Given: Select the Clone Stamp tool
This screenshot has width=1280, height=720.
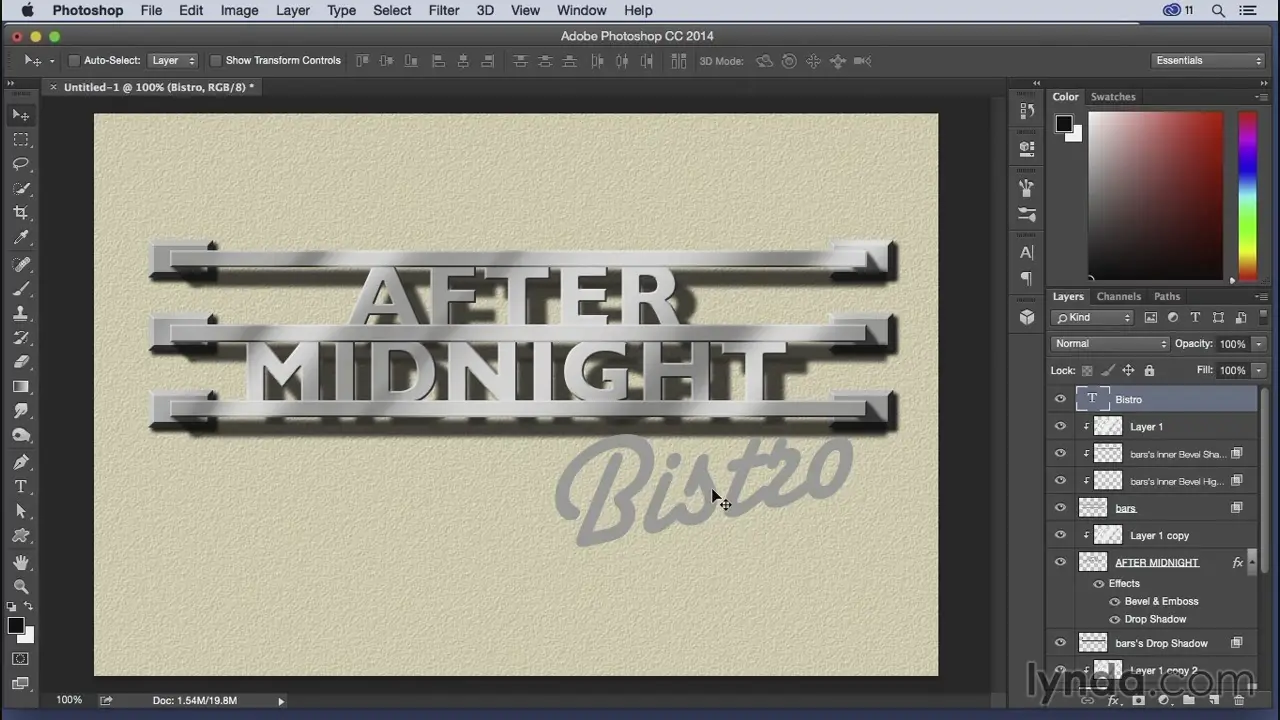Looking at the screenshot, I should coord(21,314).
